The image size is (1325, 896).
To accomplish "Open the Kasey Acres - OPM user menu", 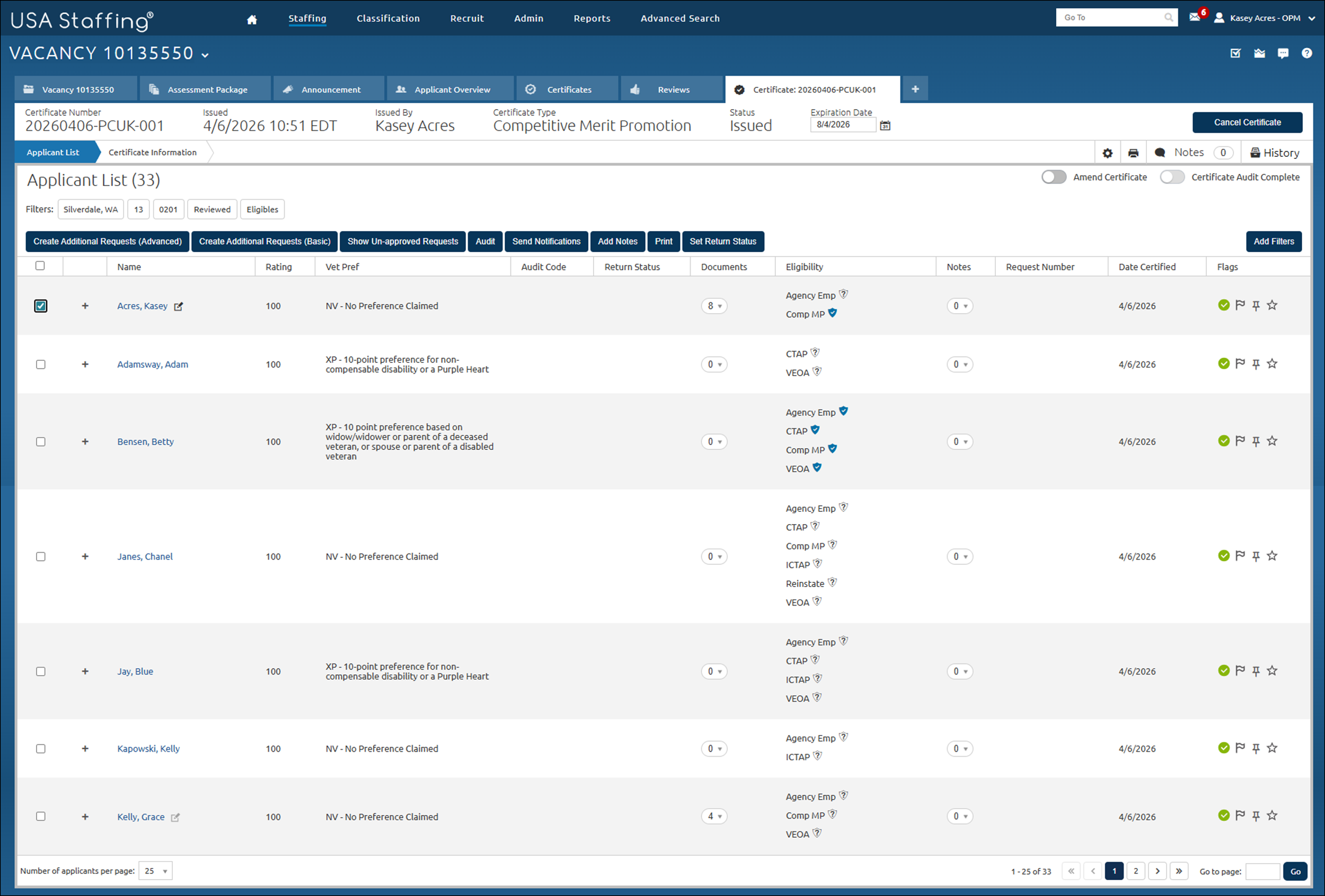I will click(x=1264, y=18).
